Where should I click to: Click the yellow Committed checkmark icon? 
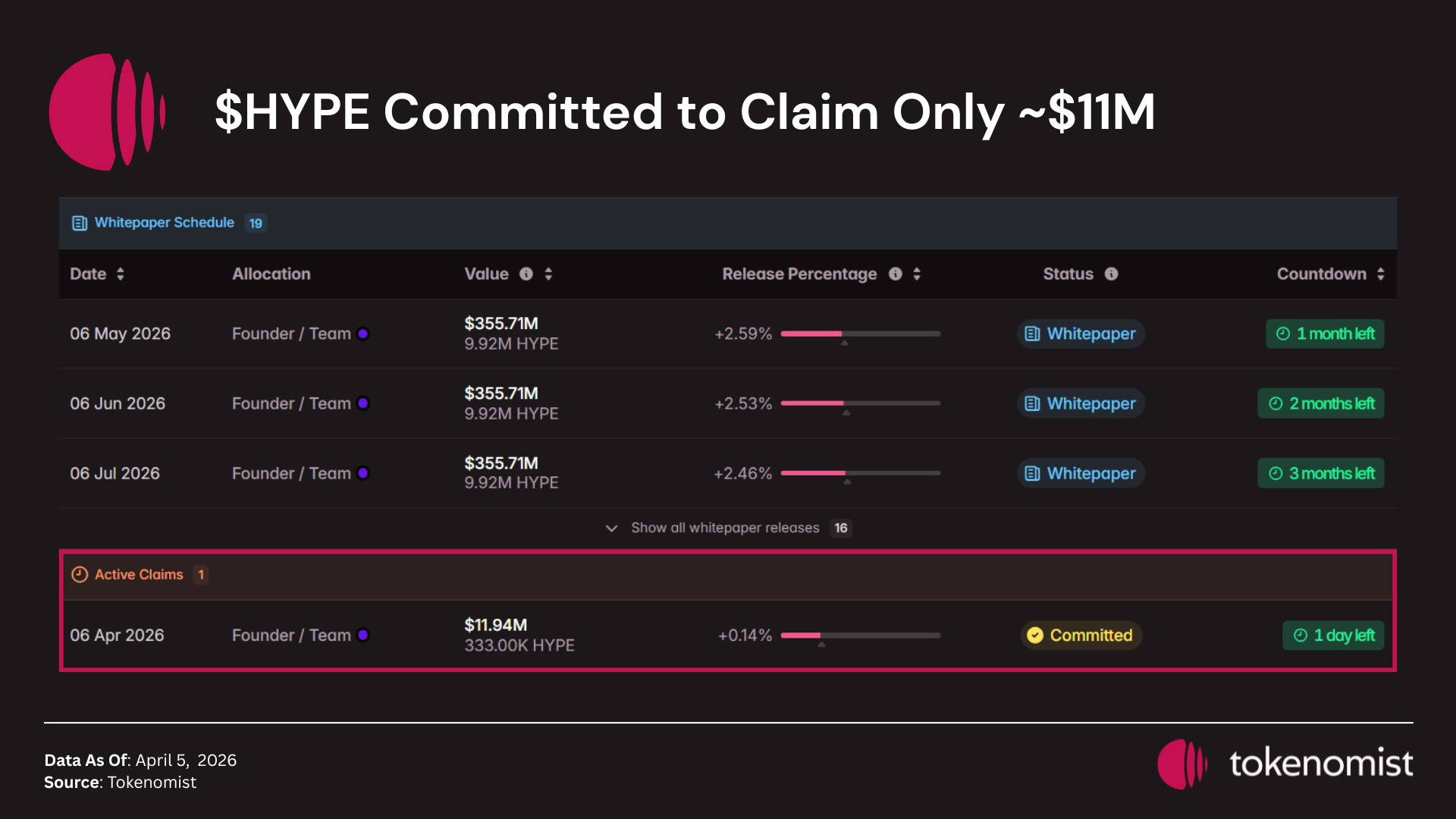pos(1035,635)
